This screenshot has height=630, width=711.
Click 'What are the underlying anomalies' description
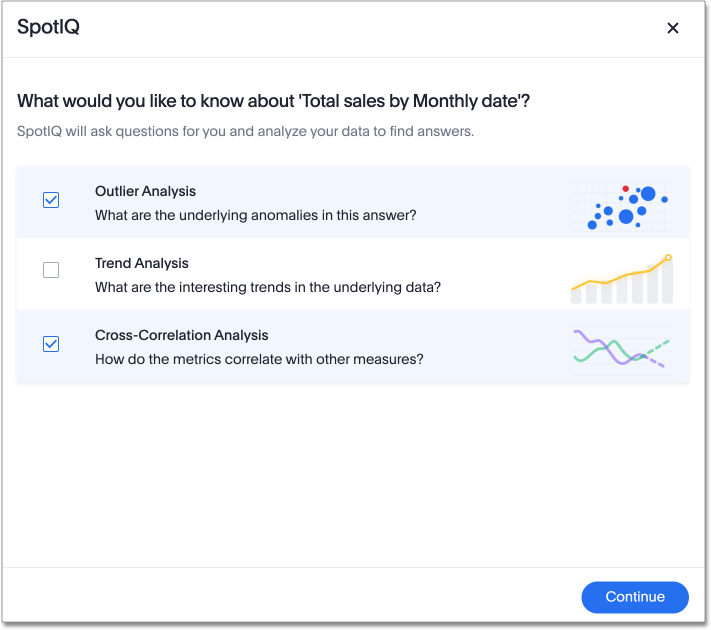coord(255,215)
